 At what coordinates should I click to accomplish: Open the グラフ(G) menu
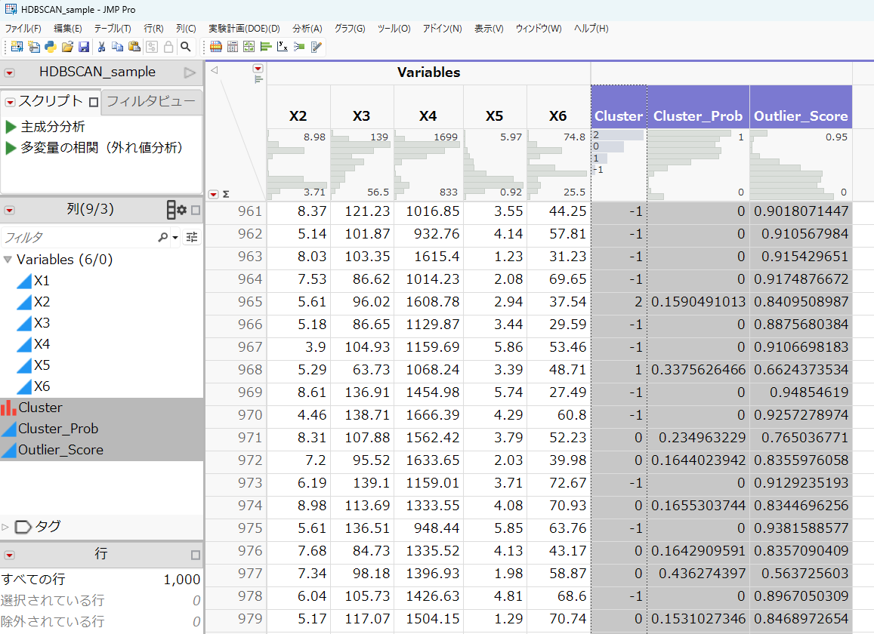[x=349, y=28]
